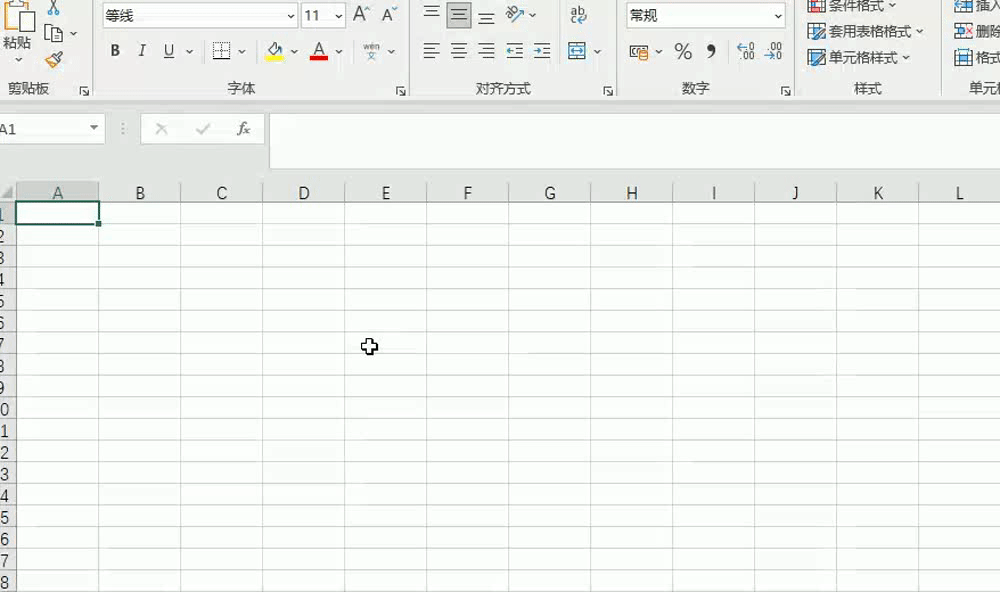Click the Copy icon
Image resolution: width=1000 pixels, height=592 pixels.
tap(54, 33)
